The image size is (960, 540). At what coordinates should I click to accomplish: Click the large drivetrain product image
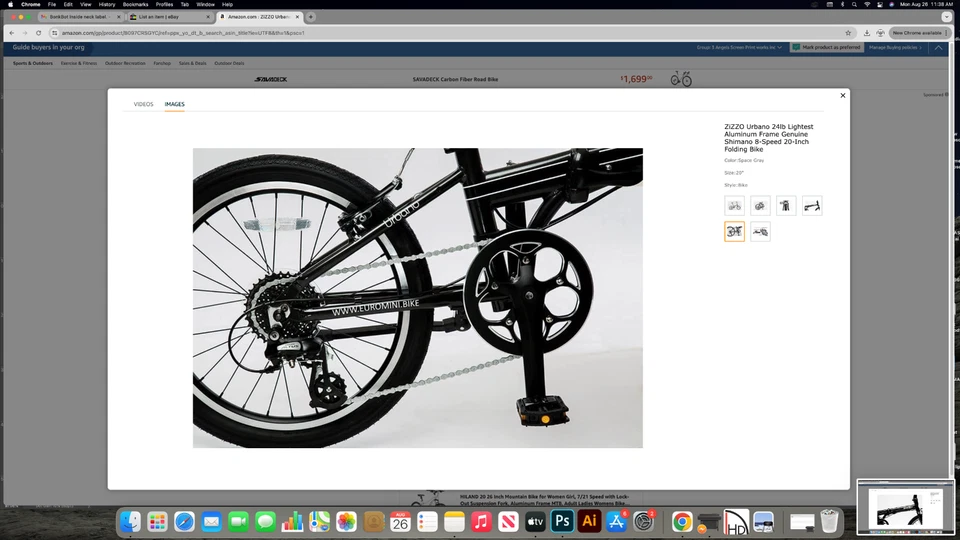(418, 298)
